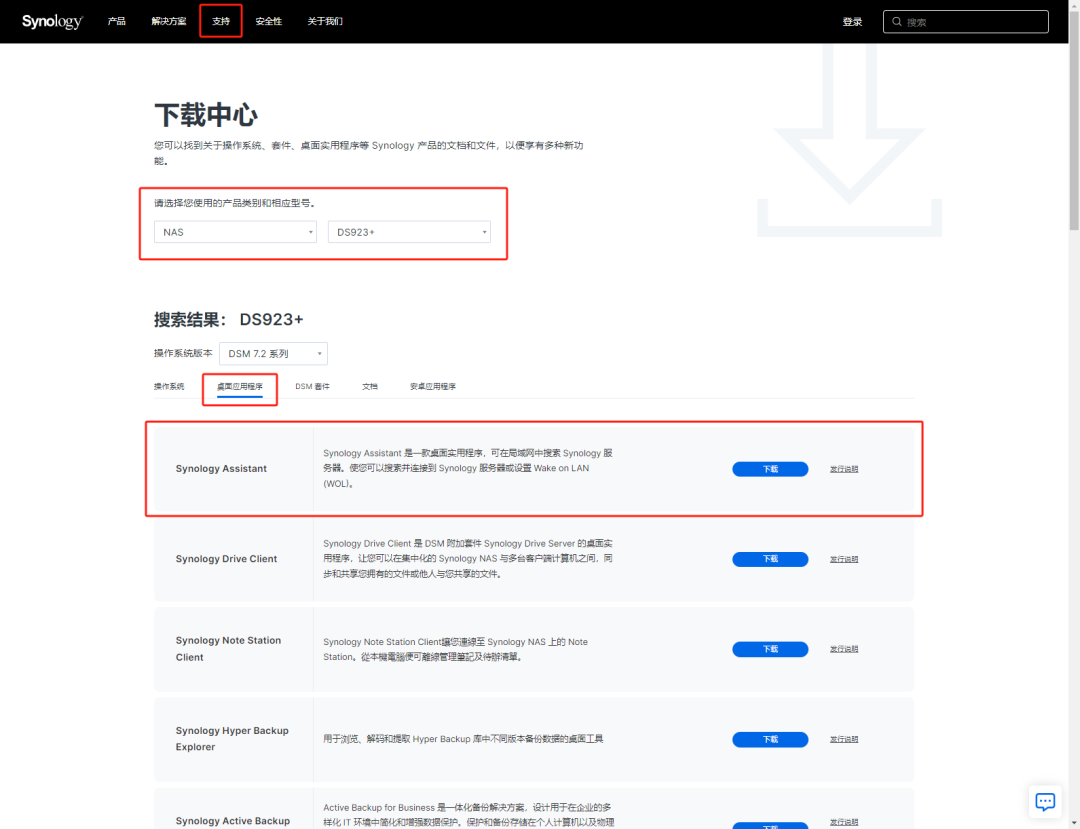Screen dimensions: 1080x829
Task: Switch to the 桌面应用程序 tab
Action: [x=240, y=386]
